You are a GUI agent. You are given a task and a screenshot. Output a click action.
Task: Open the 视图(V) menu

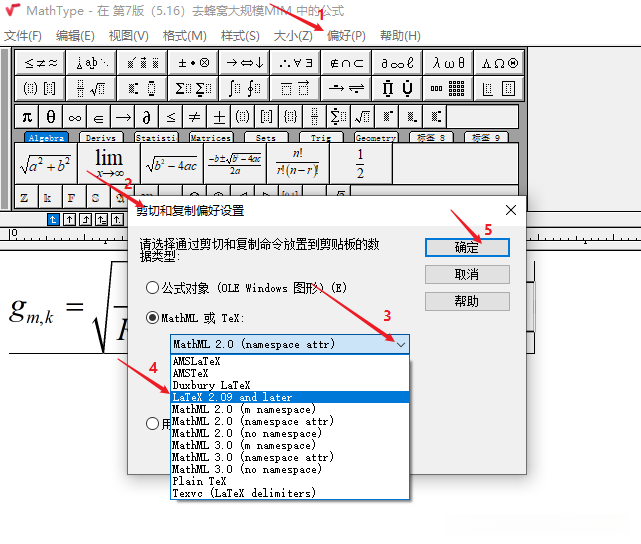click(128, 36)
